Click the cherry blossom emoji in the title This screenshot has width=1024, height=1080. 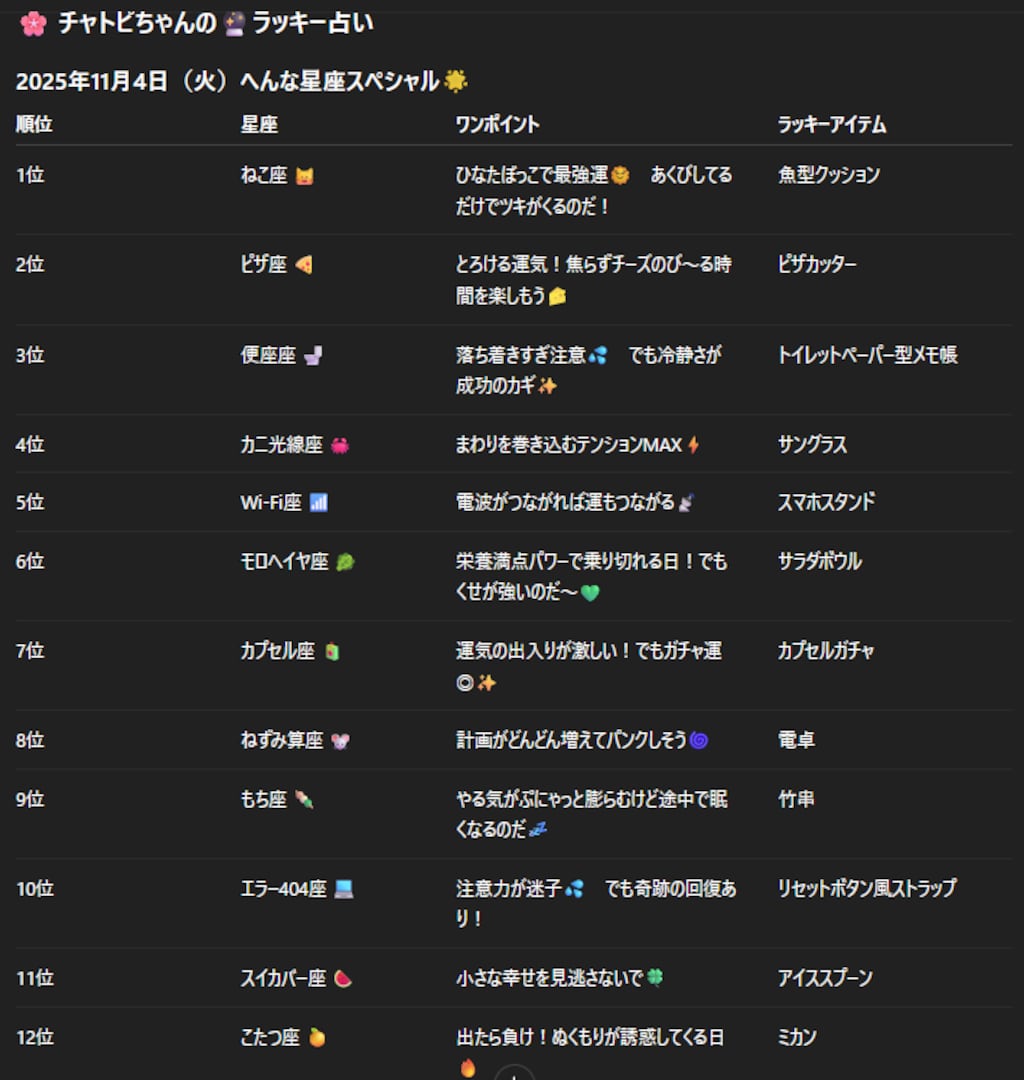click(x=33, y=24)
